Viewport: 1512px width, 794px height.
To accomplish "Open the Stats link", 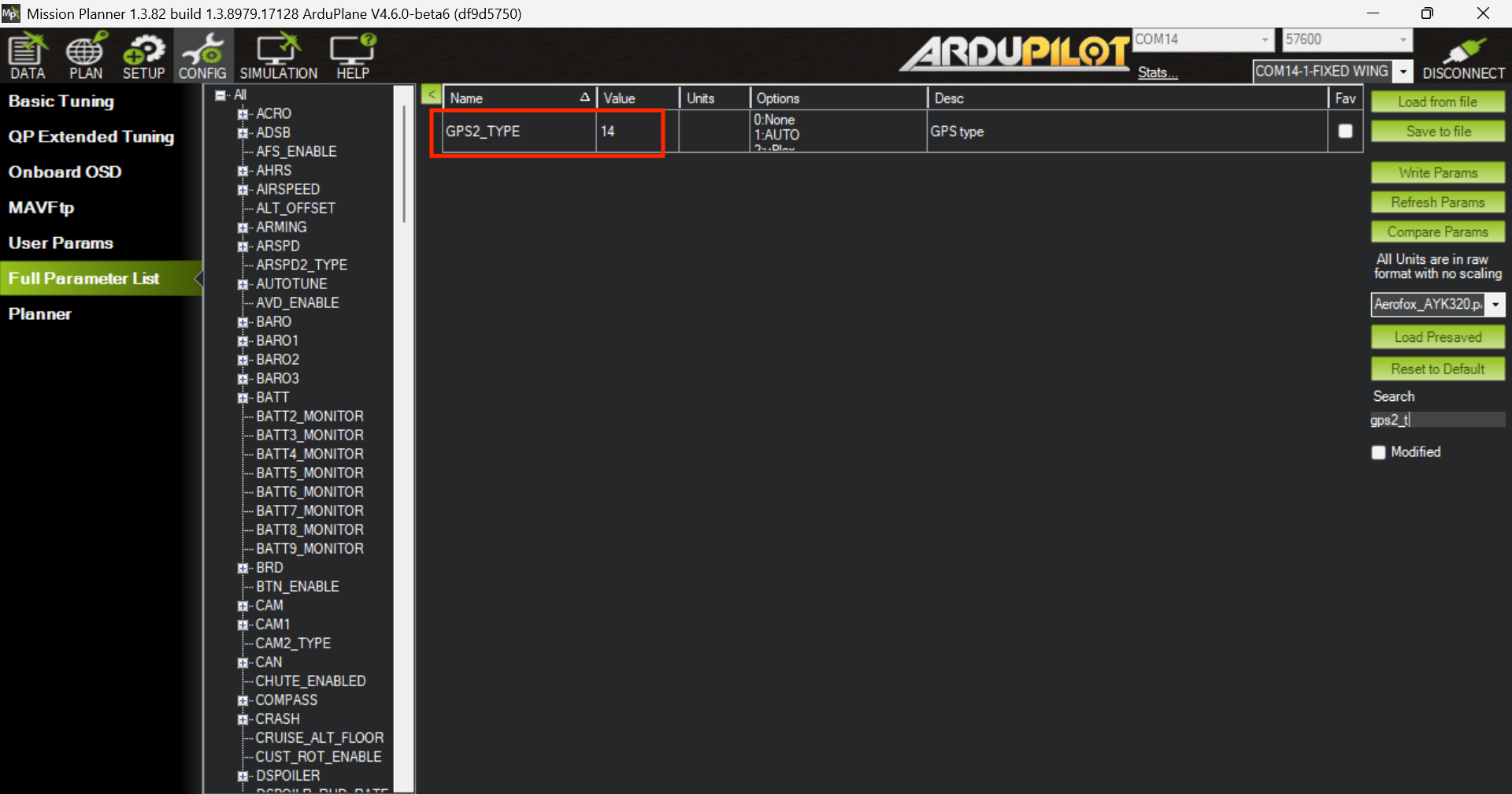I will pos(1157,72).
